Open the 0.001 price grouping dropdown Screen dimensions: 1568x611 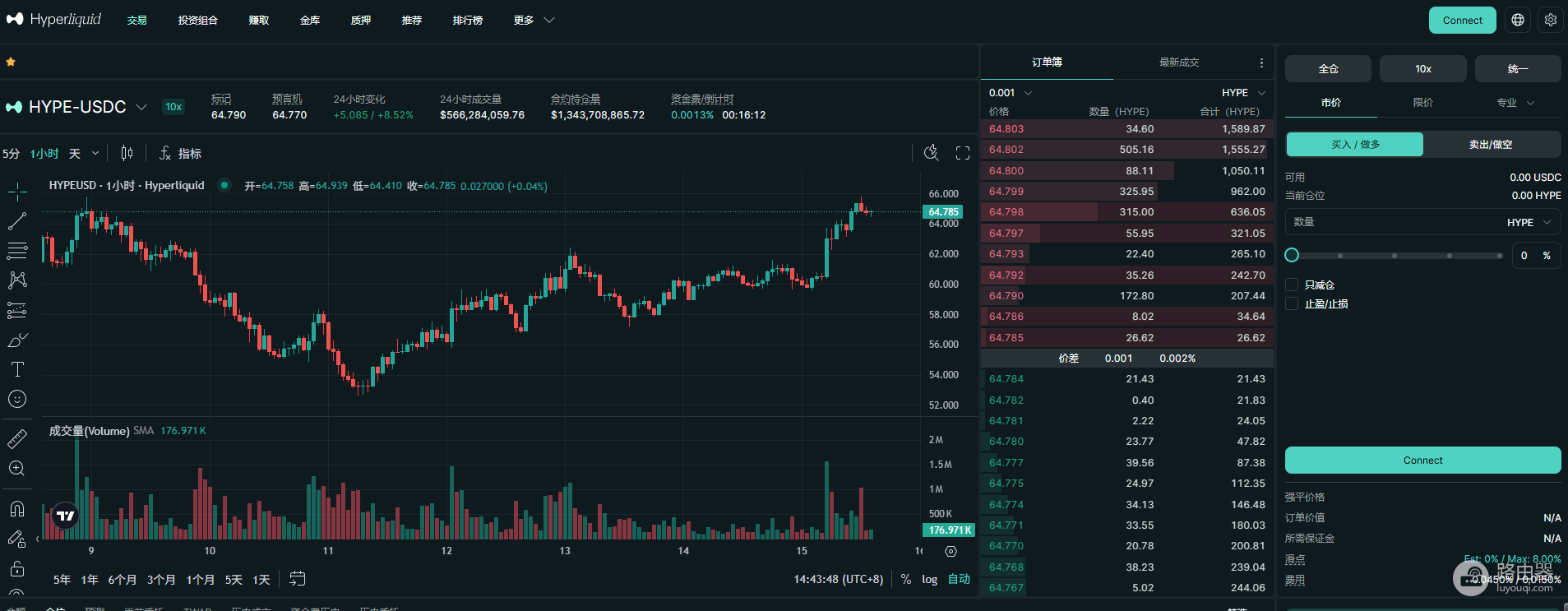[x=1011, y=92]
